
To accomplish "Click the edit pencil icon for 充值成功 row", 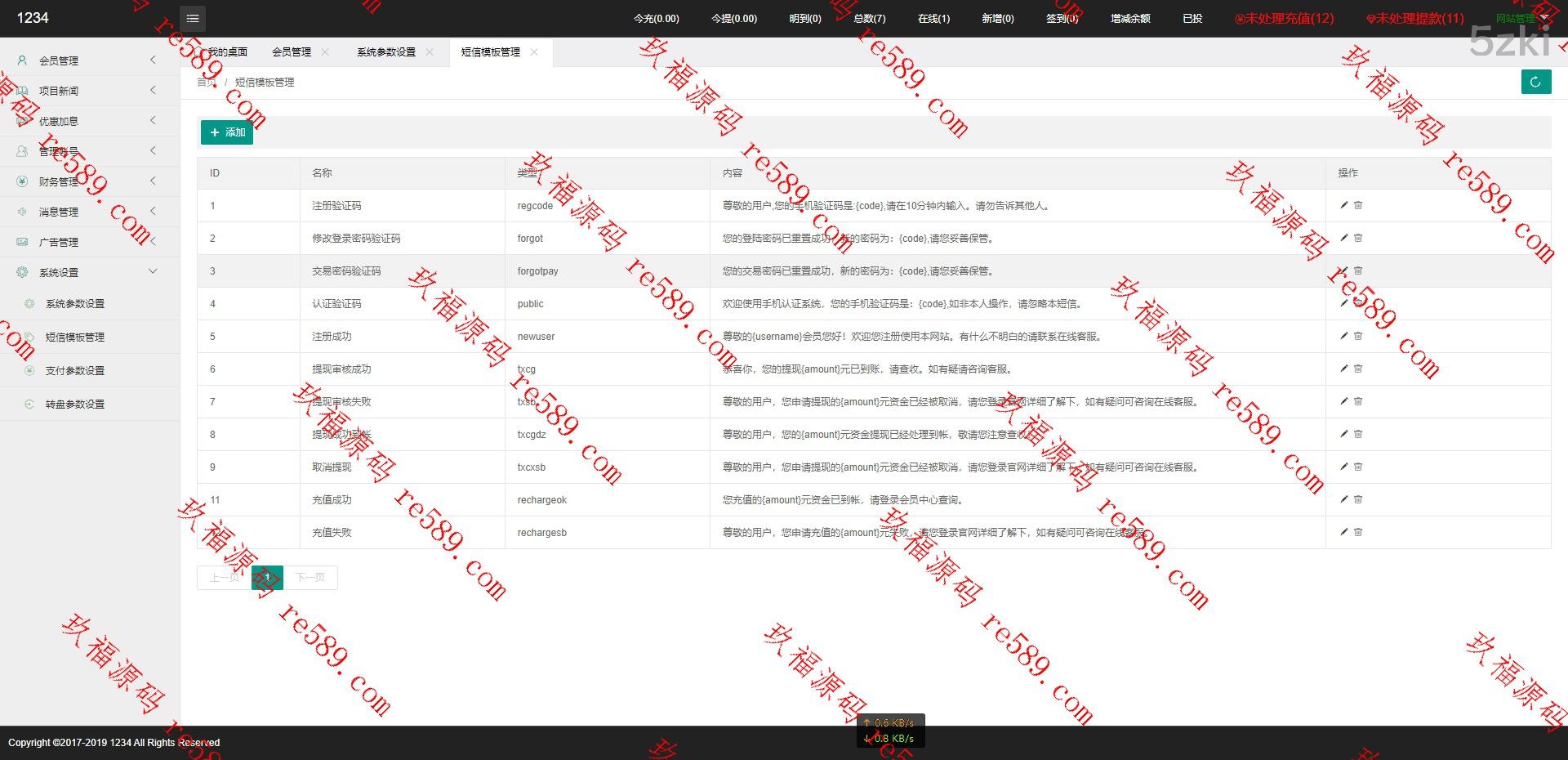I will pyautogui.click(x=1343, y=499).
